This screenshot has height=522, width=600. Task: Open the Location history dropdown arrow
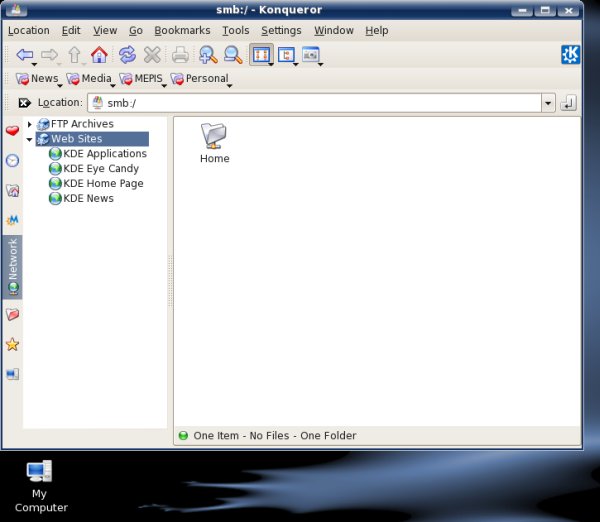pyautogui.click(x=547, y=103)
